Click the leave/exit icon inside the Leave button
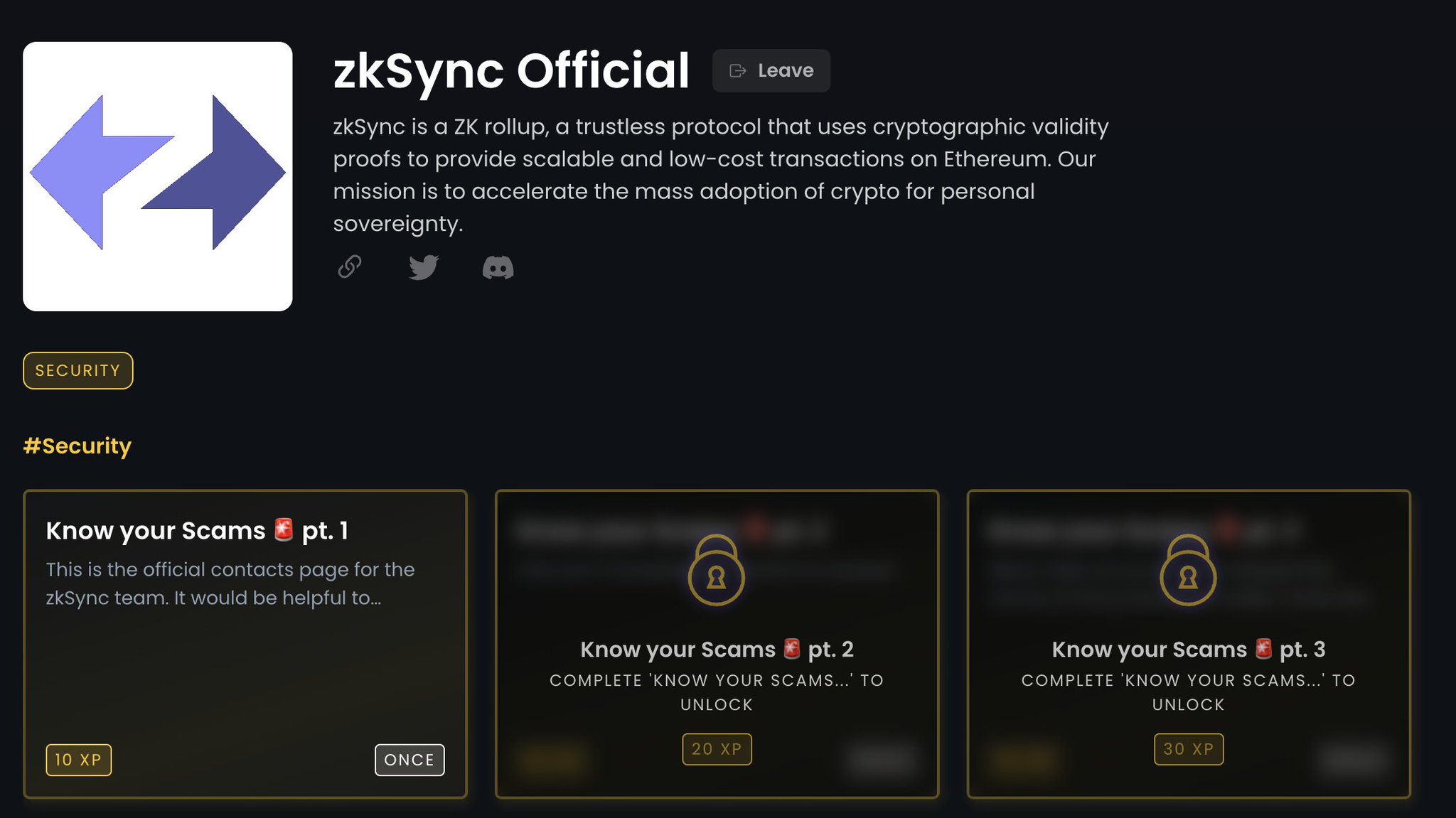1456x818 pixels. (737, 70)
